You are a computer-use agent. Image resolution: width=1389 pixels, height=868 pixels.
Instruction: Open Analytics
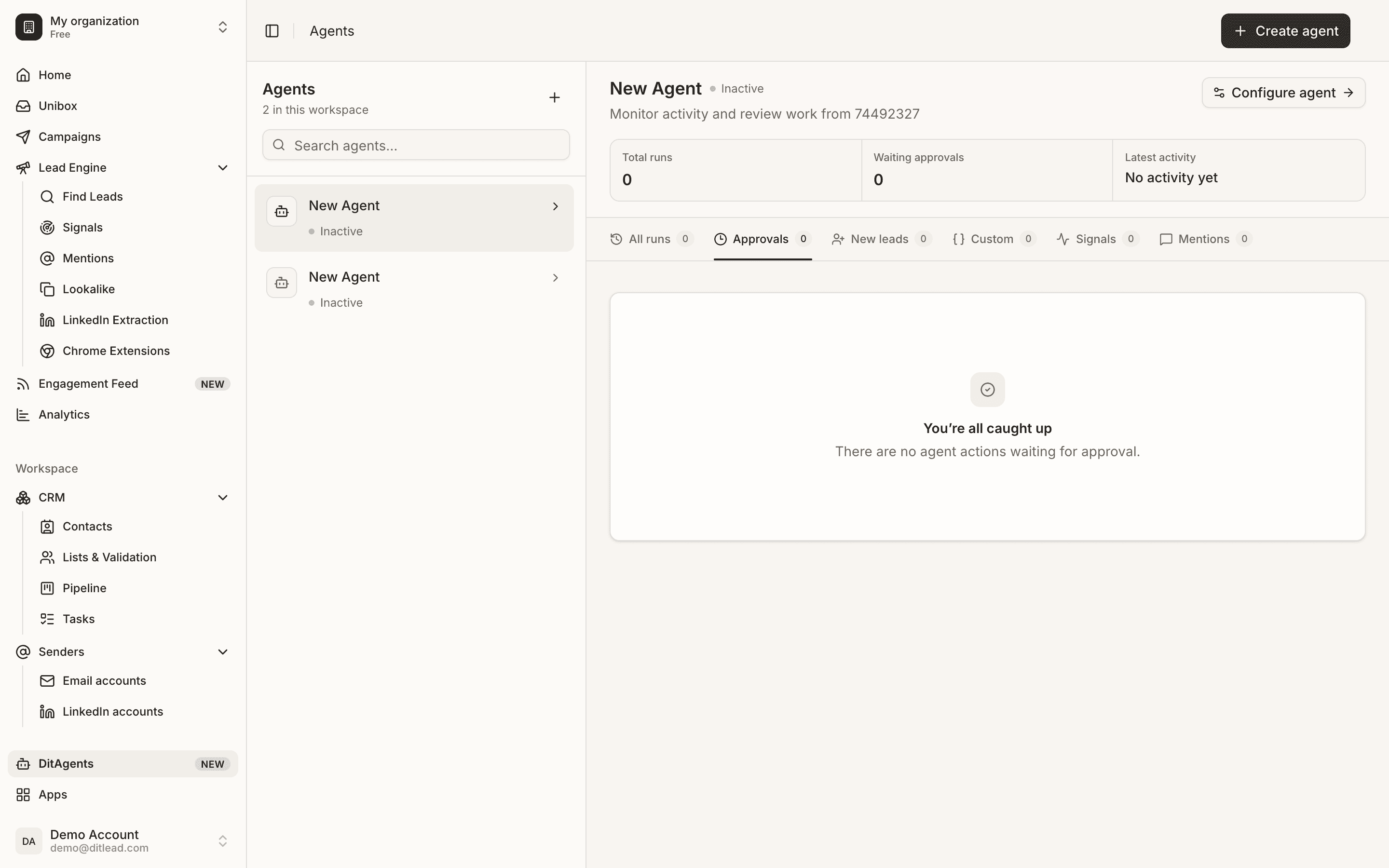[x=123, y=415]
